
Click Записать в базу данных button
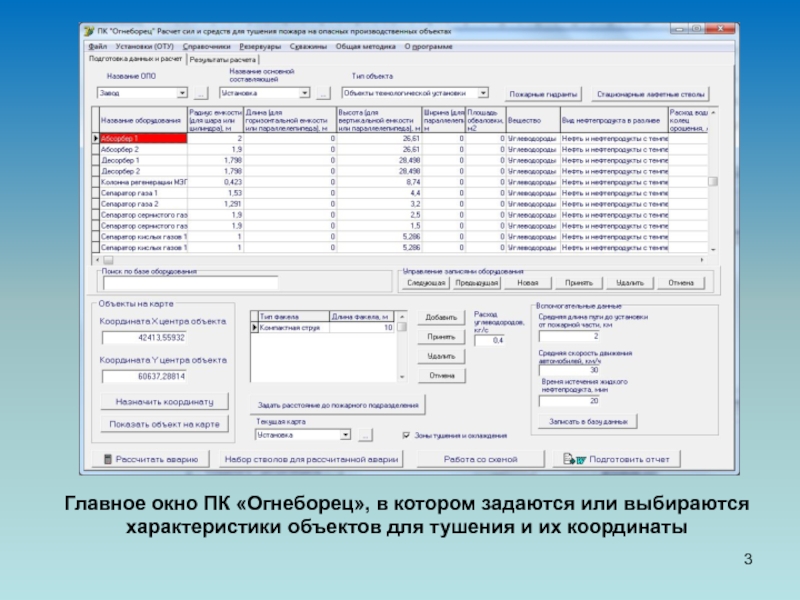pos(588,421)
